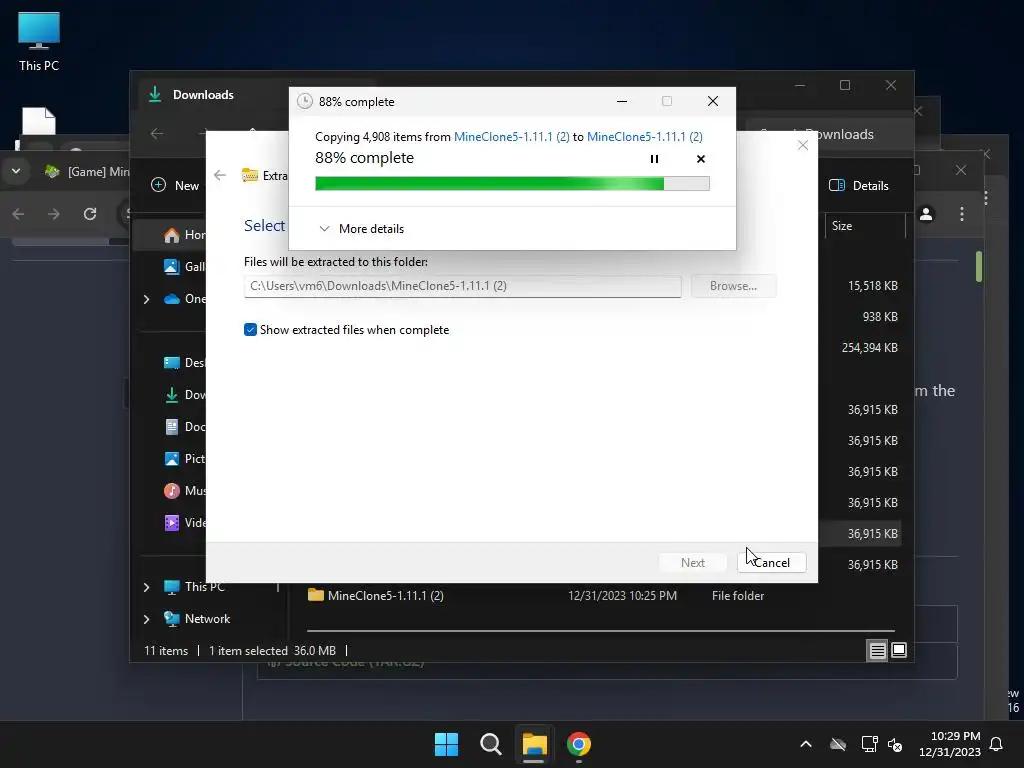Cancel the copy with the small X
Viewport: 1024px width, 768px height.
point(701,159)
